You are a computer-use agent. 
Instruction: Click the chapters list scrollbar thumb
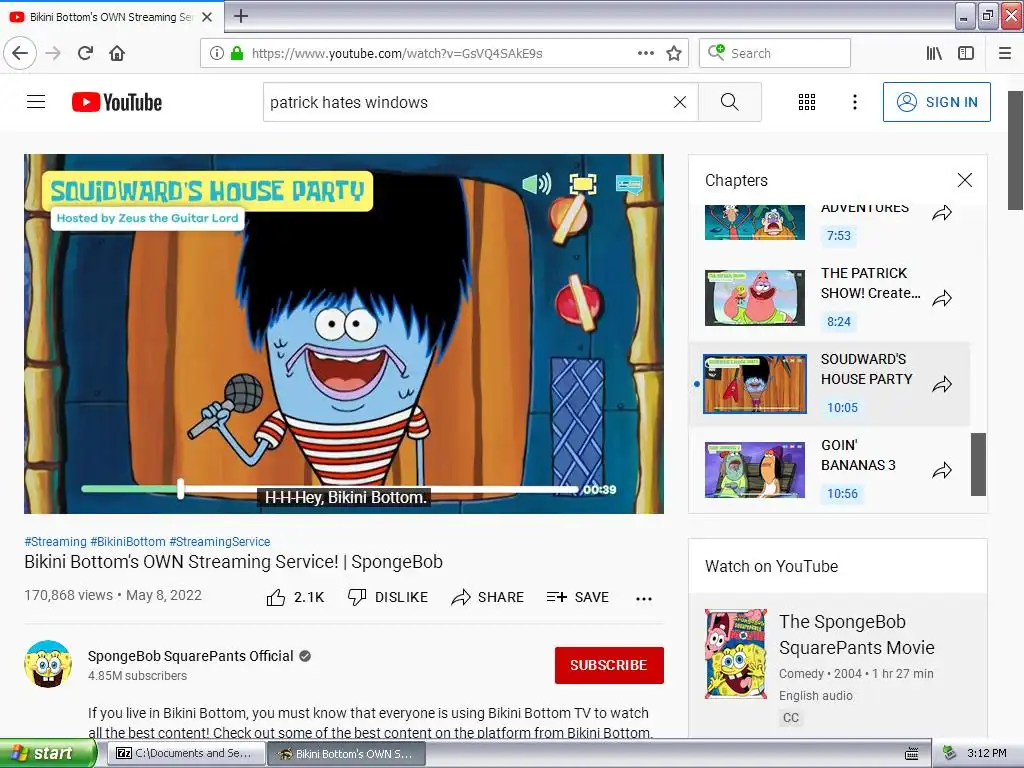coord(978,464)
